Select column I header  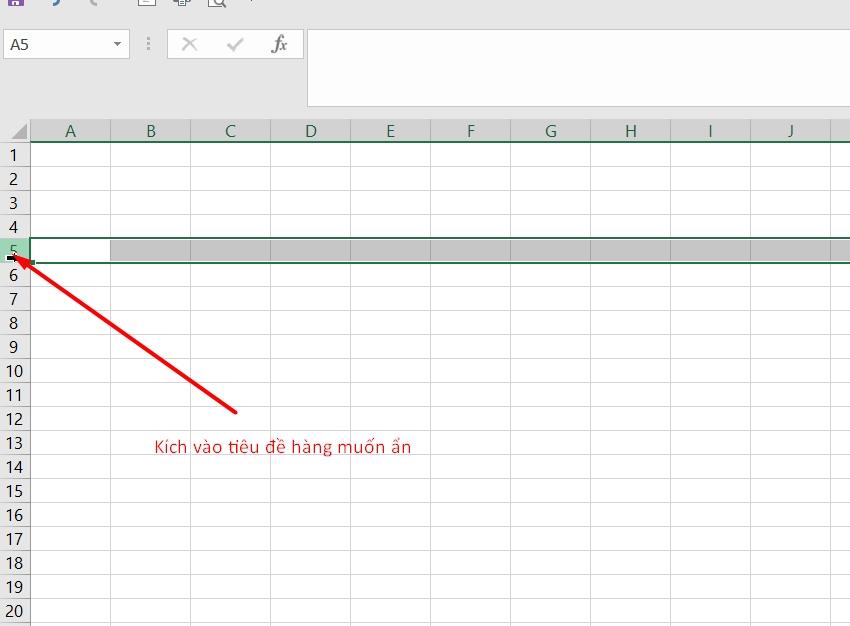tap(710, 131)
